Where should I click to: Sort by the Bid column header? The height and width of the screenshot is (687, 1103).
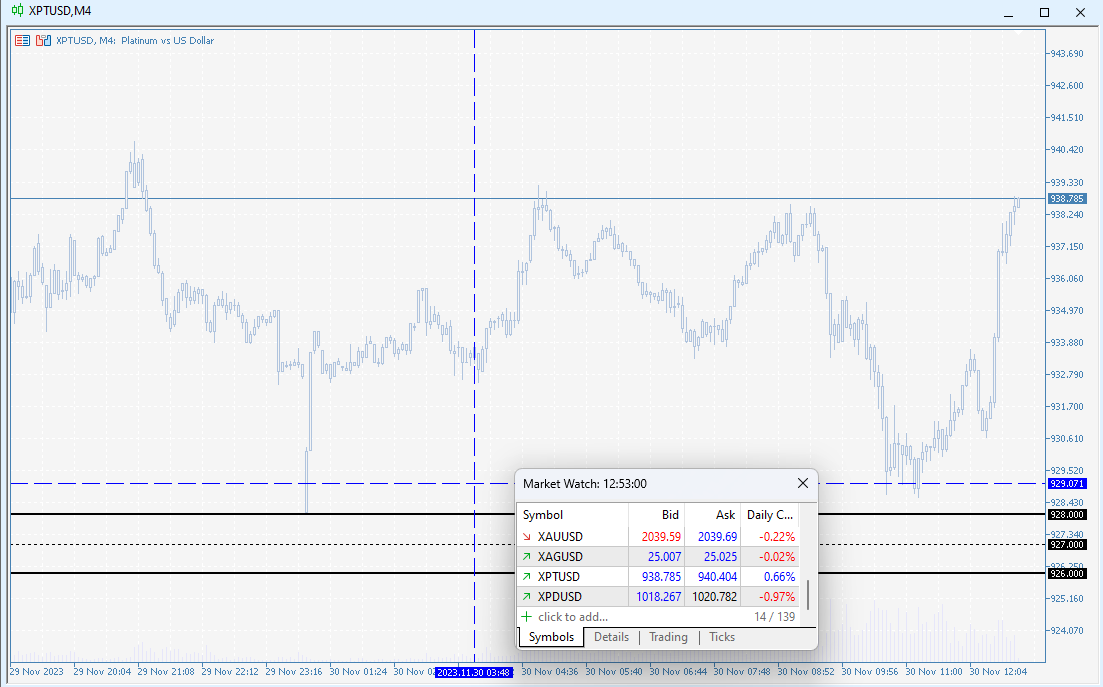pyautogui.click(x=656, y=515)
